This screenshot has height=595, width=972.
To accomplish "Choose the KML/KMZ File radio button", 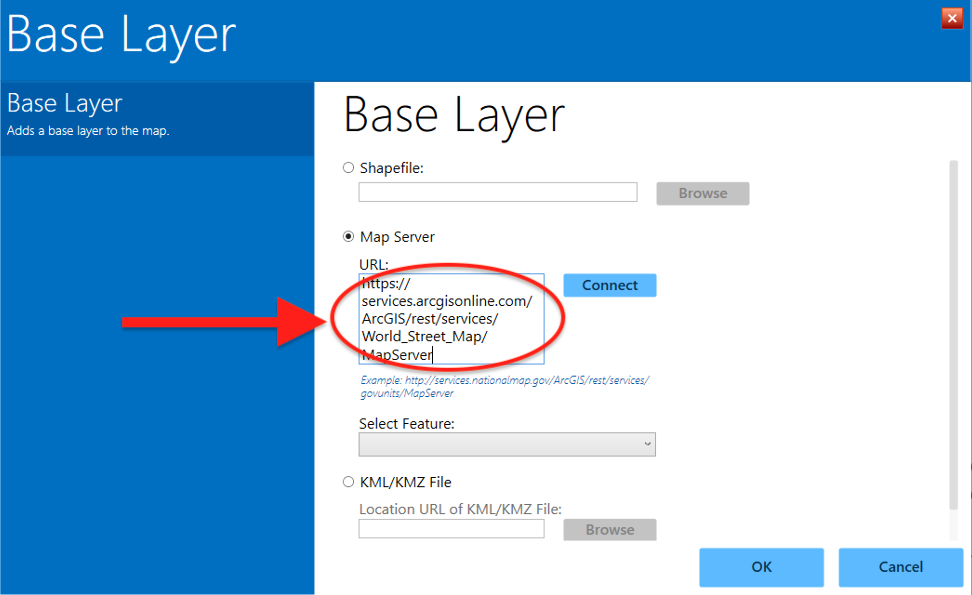I will 348,482.
